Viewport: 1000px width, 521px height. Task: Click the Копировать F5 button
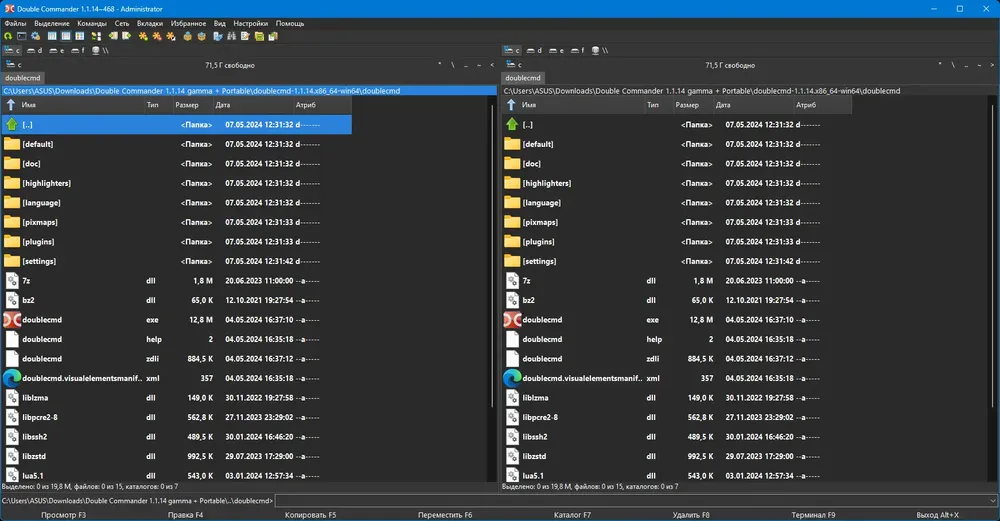point(311,515)
